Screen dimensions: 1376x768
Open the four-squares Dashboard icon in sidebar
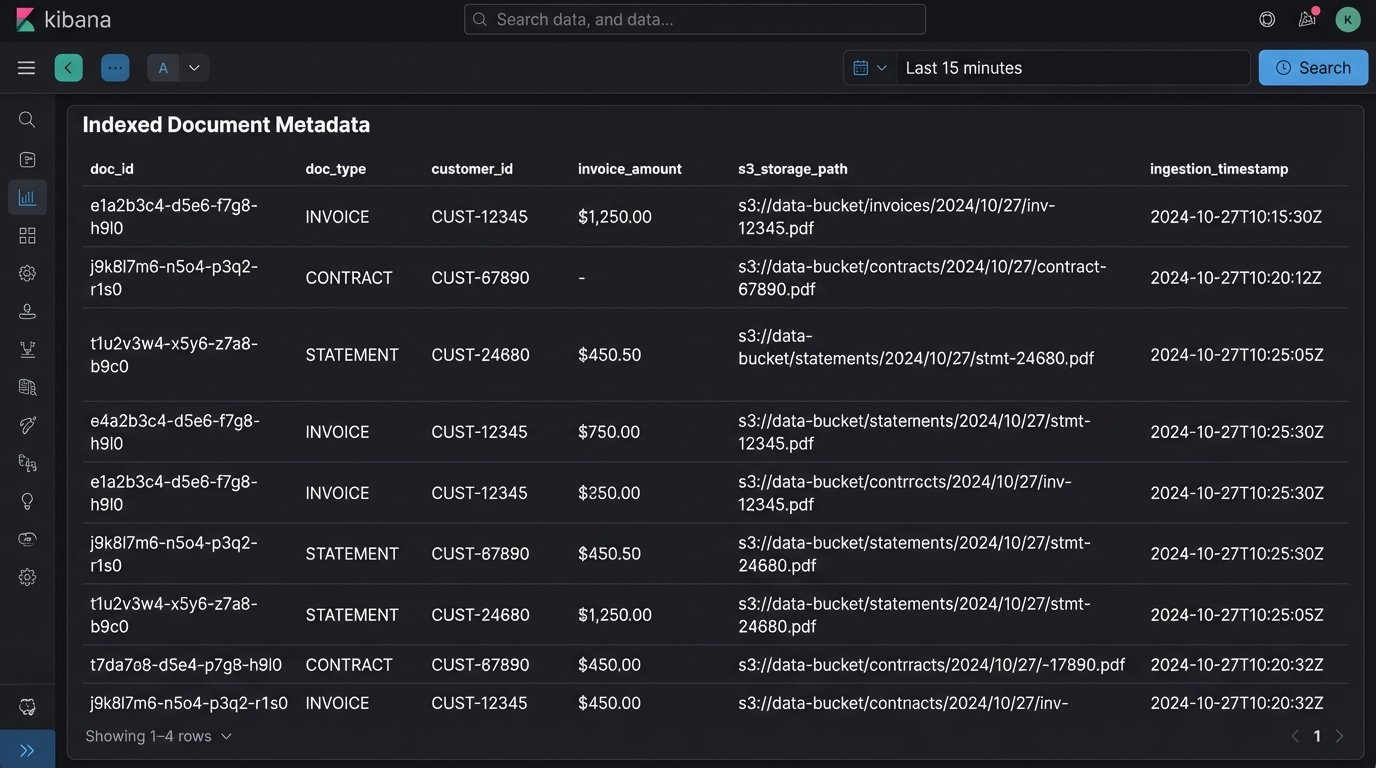(x=27, y=235)
